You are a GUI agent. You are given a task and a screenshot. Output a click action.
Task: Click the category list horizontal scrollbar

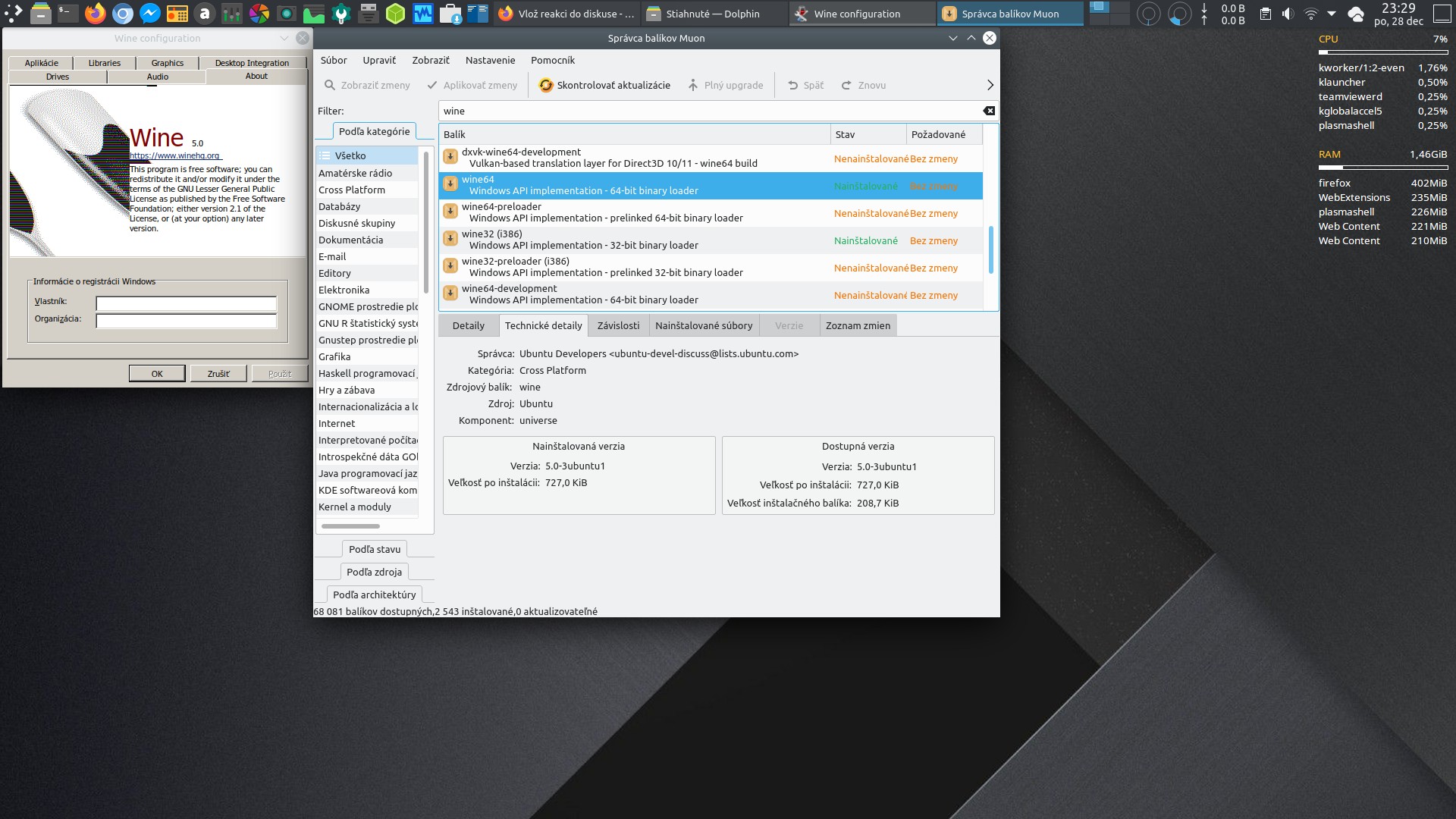pos(350,526)
